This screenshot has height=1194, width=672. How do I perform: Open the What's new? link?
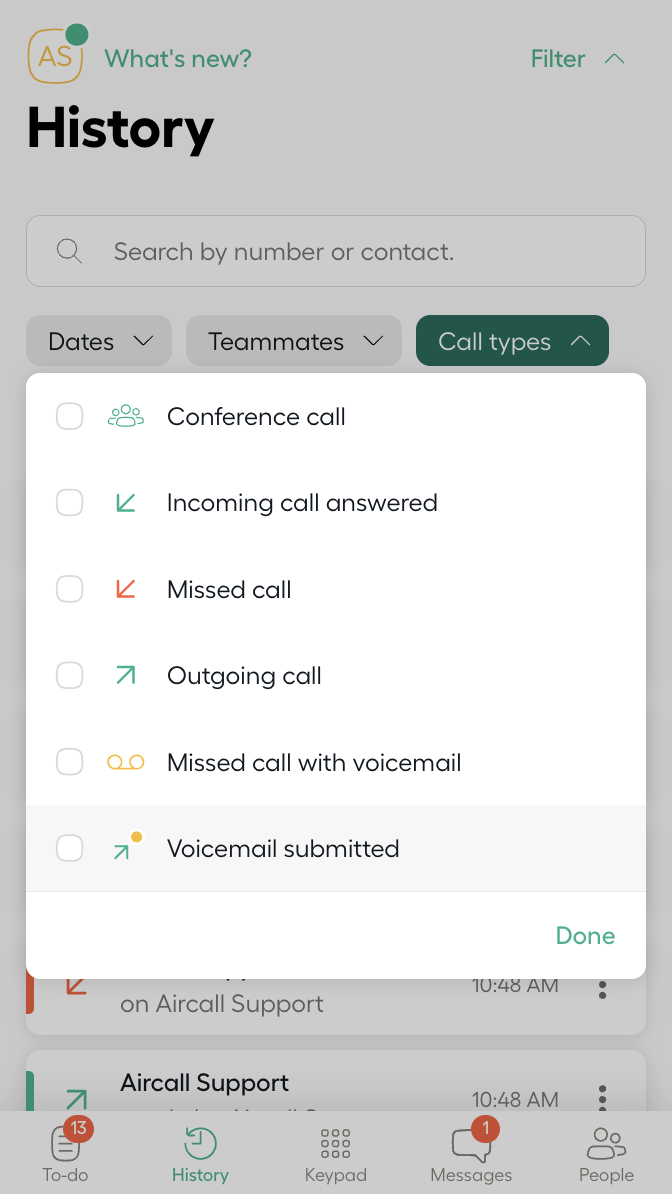[x=178, y=59]
